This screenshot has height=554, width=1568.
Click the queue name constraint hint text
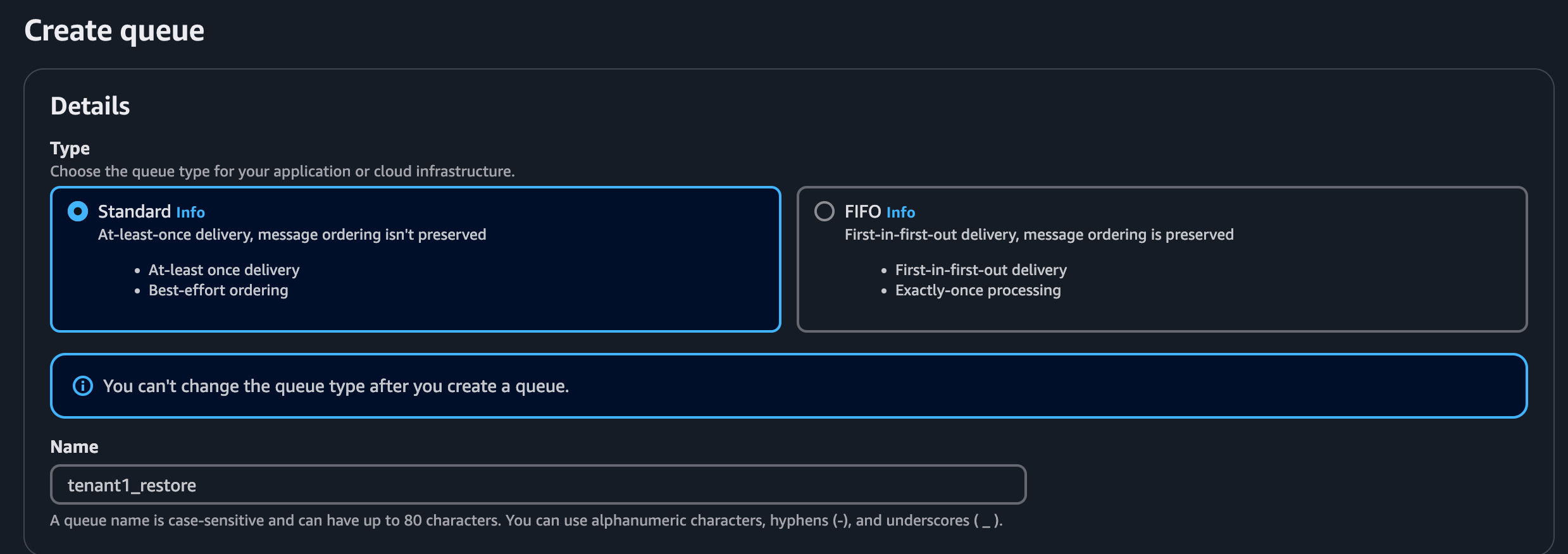pyautogui.click(x=526, y=520)
